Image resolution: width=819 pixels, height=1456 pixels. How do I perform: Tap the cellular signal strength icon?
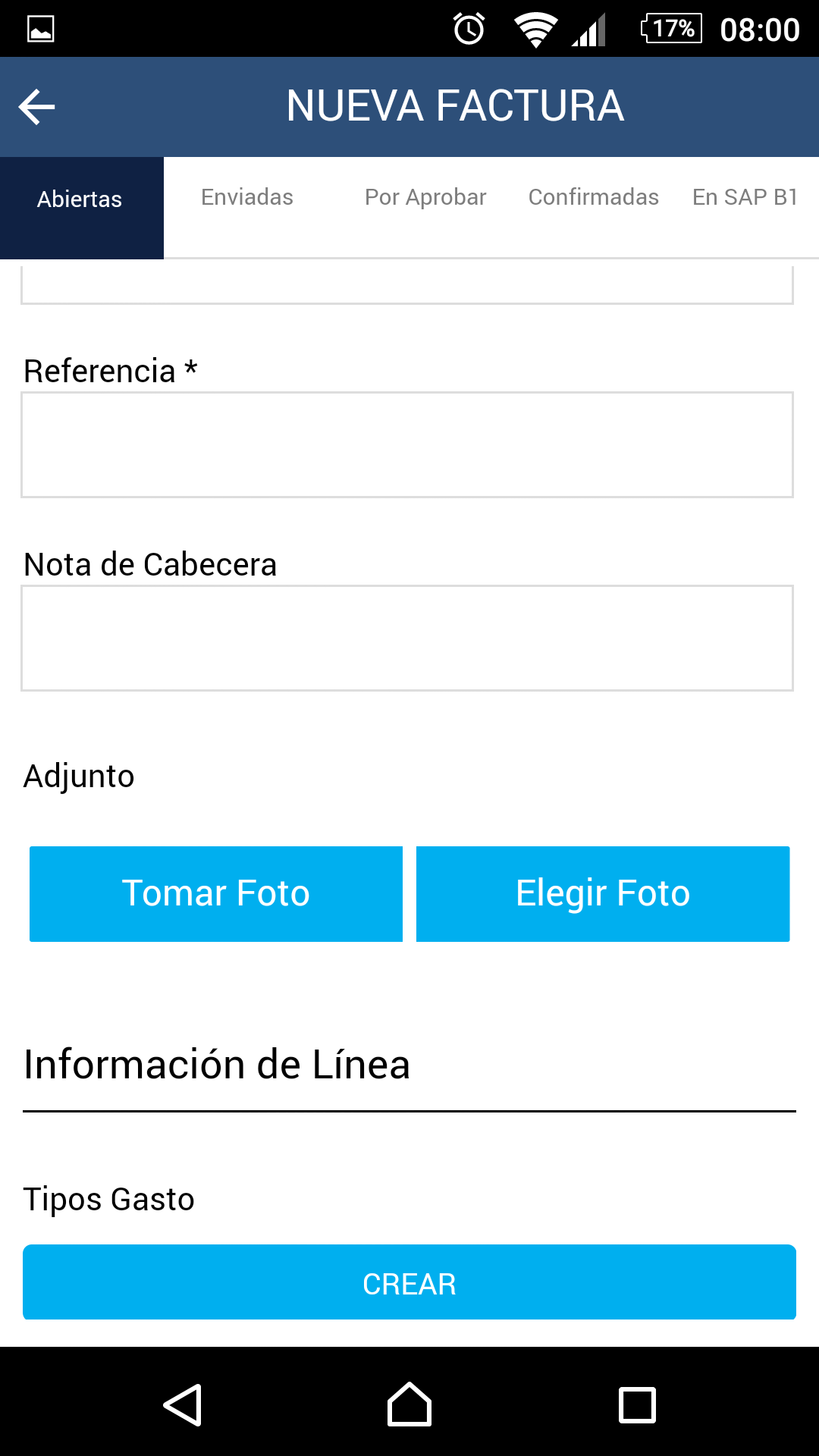(x=589, y=30)
